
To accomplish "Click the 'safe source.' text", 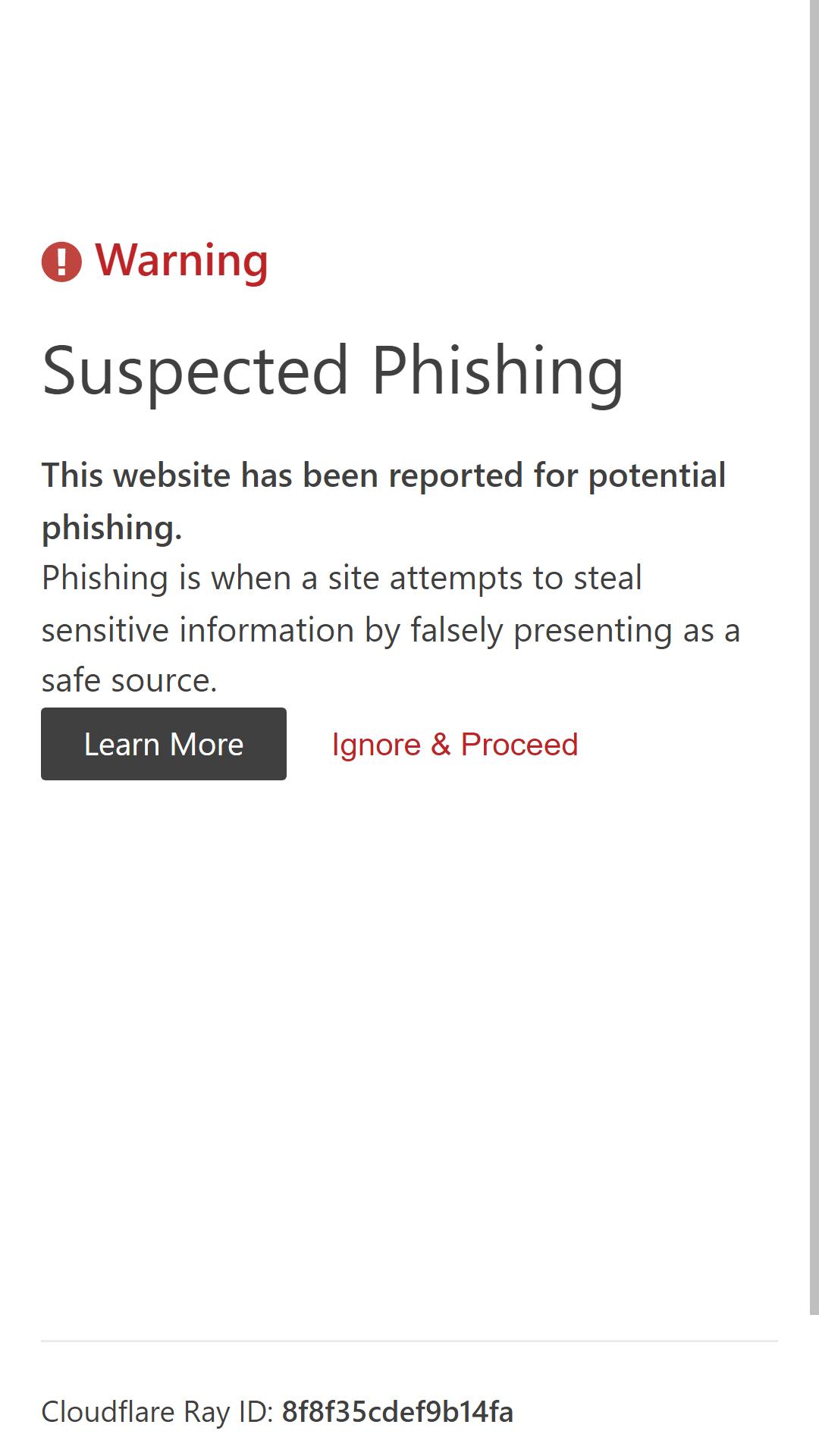I will [129, 680].
